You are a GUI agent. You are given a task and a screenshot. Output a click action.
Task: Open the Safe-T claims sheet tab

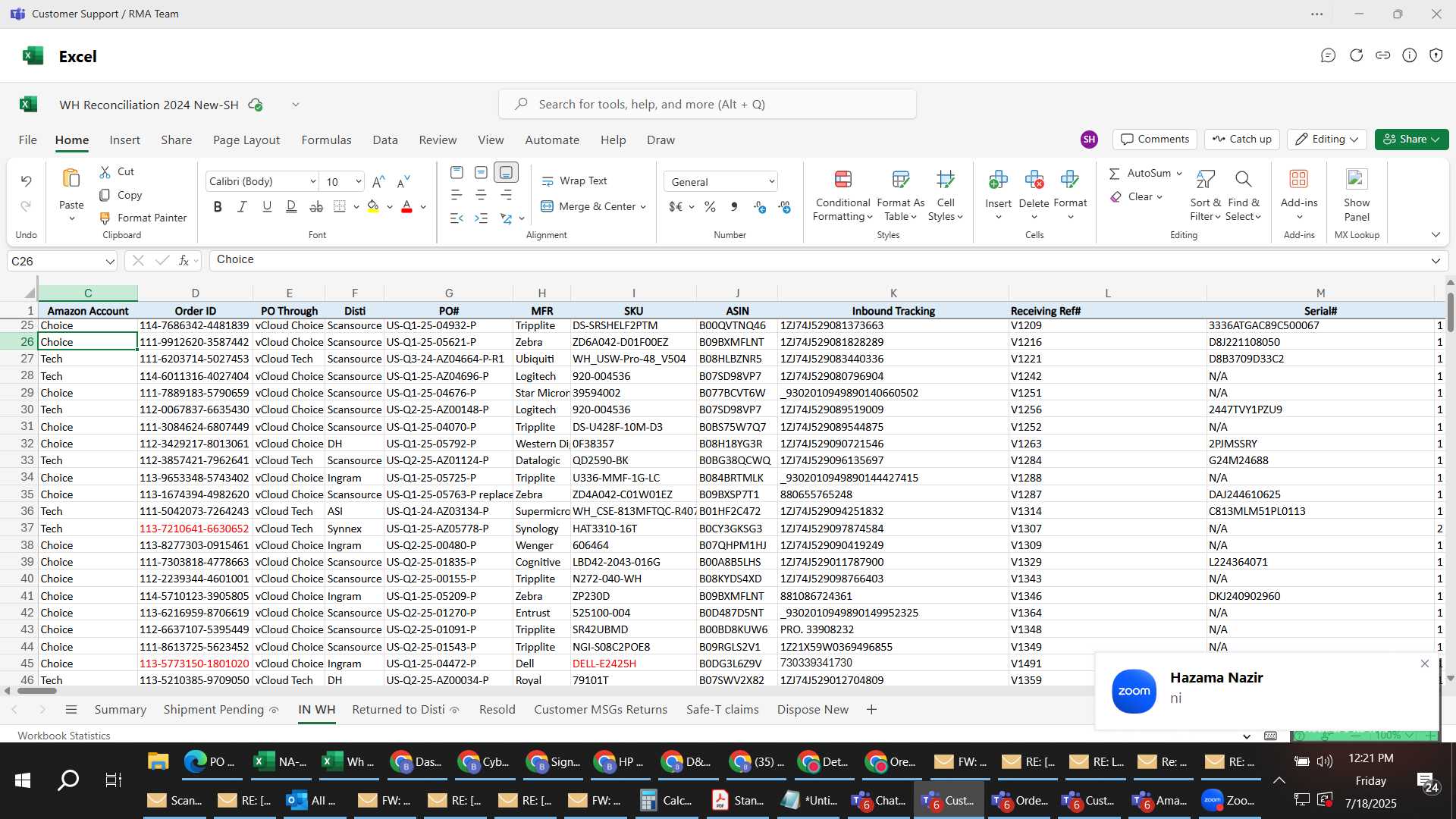point(722,710)
